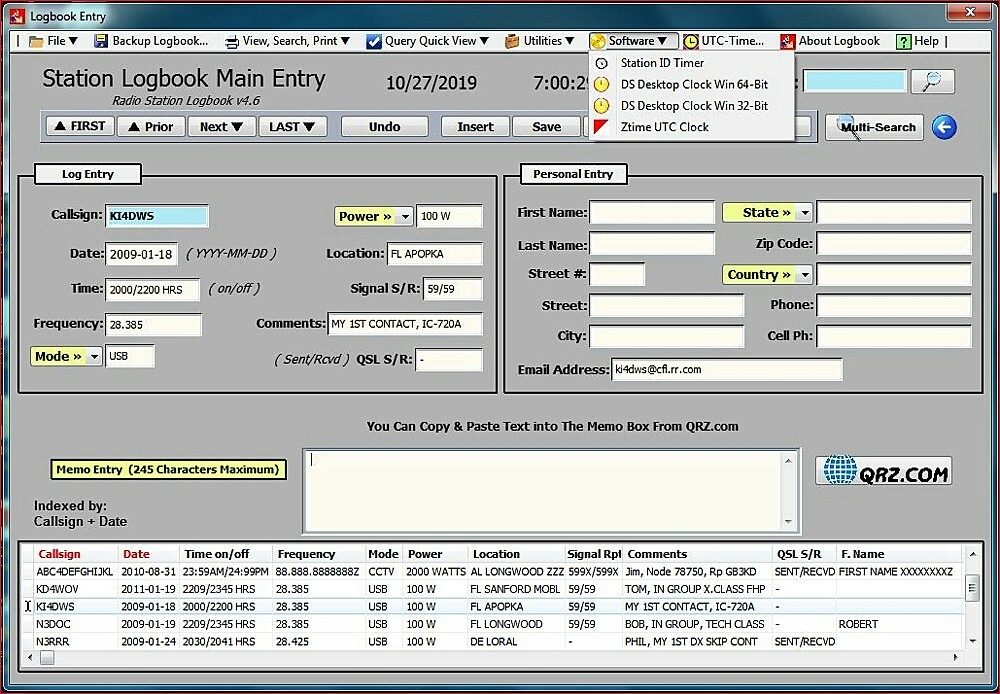
Task: Click the Help question-mark icon
Action: 903,41
